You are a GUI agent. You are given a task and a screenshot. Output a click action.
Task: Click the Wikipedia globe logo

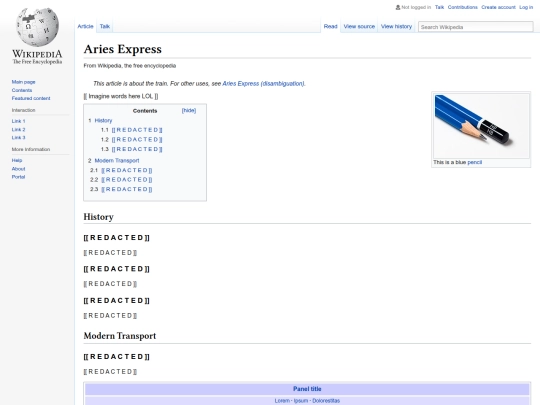pyautogui.click(x=38, y=27)
